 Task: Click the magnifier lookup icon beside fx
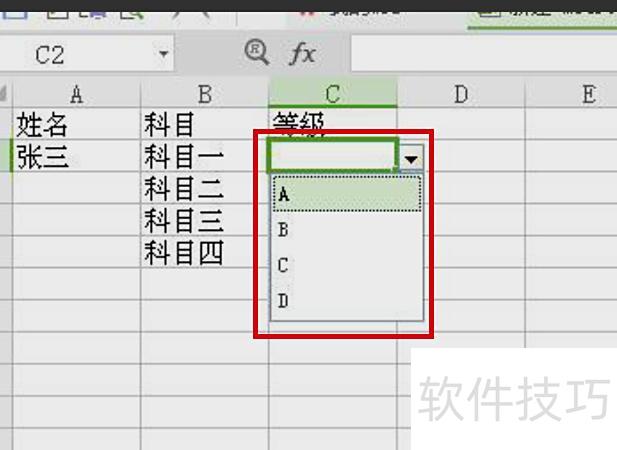[x=257, y=52]
